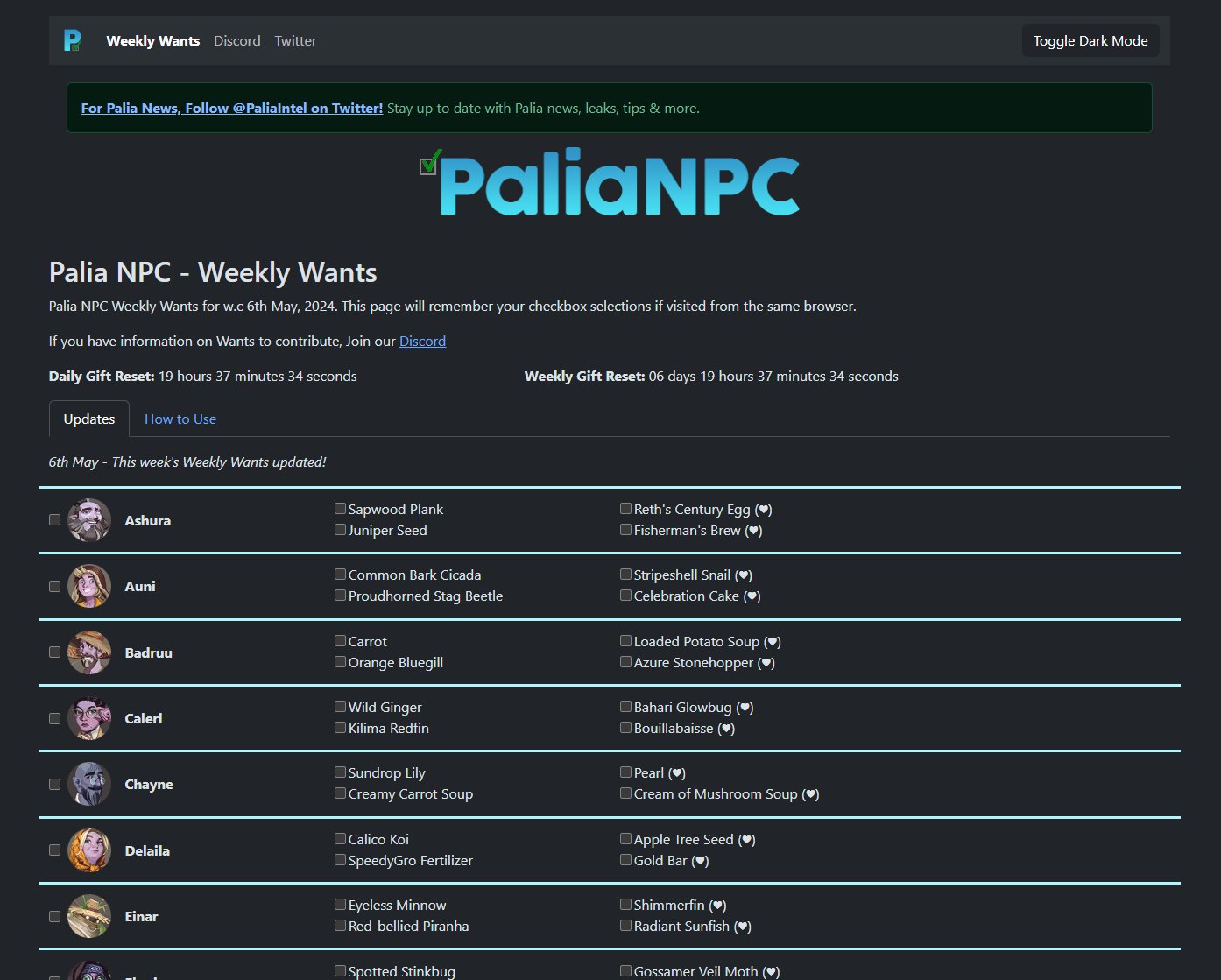Tick Radiant Sunfish checkbox
Image resolution: width=1221 pixels, height=980 pixels.
coord(625,925)
